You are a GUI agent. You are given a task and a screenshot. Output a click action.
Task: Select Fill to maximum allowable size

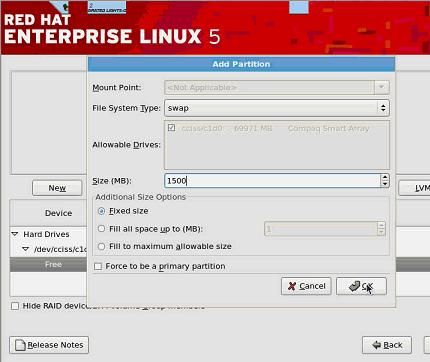tap(101, 247)
